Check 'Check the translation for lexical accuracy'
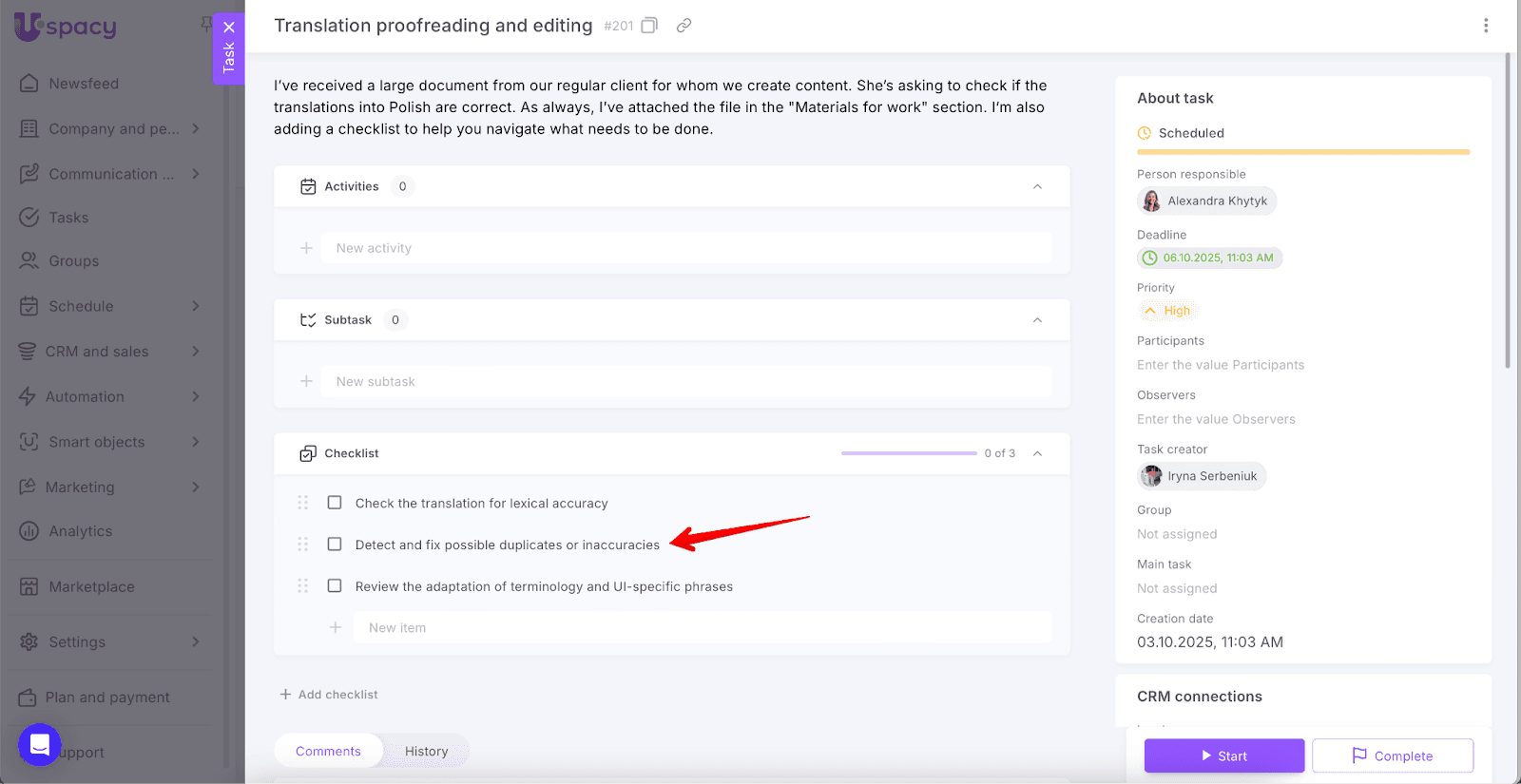 point(335,503)
